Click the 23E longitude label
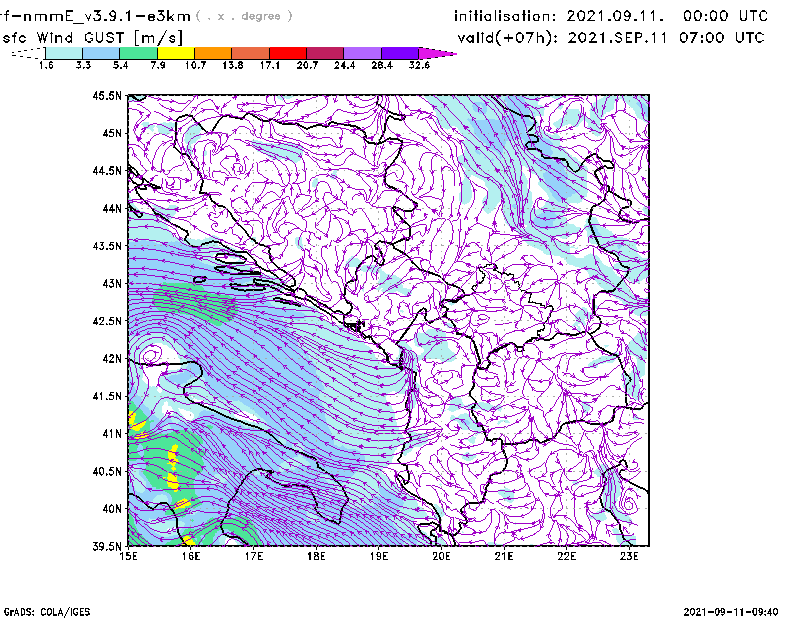Viewport: 800px width, 618px height. tap(629, 556)
